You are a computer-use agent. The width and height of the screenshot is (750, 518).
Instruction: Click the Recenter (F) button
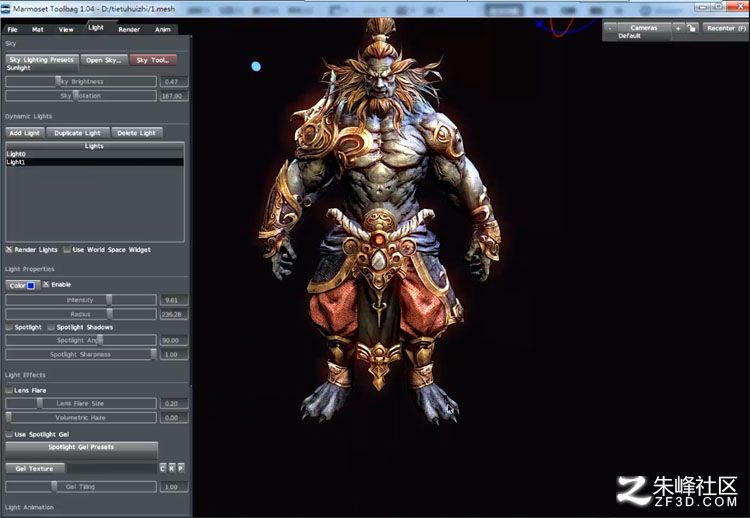click(726, 28)
